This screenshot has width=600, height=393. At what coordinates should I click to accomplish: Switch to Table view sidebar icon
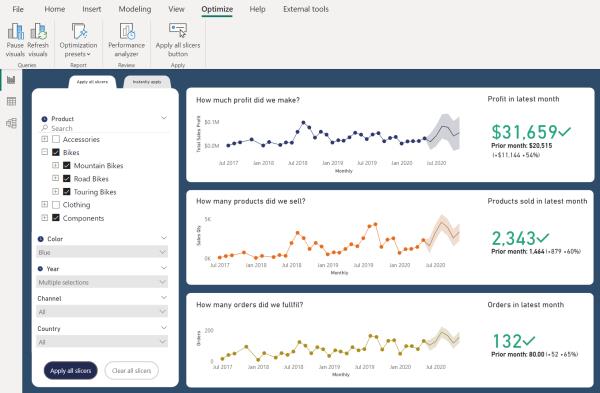pos(11,101)
